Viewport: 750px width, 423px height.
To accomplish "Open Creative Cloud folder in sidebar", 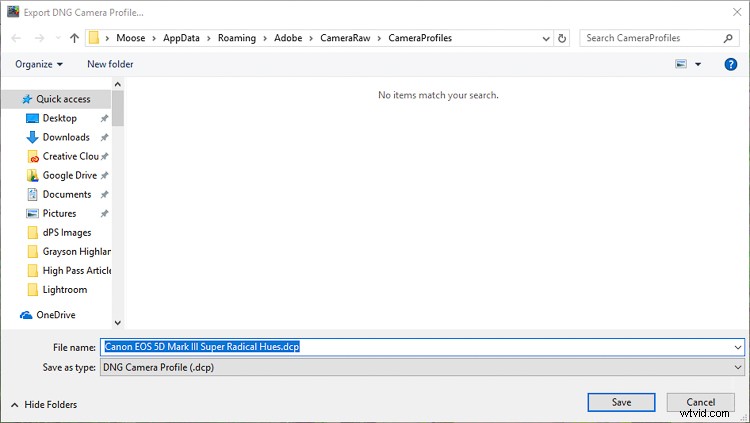I will pyautogui.click(x=70, y=156).
